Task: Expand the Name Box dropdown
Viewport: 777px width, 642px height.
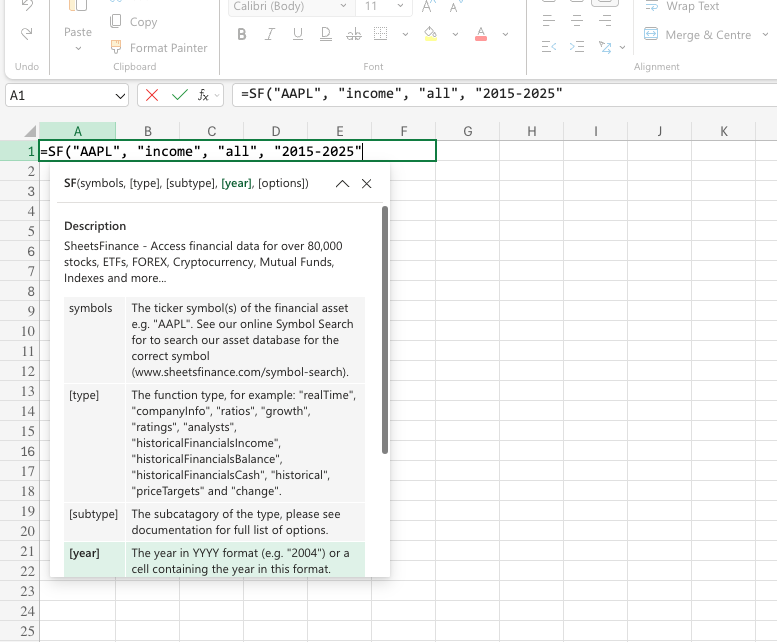Action: tap(120, 96)
